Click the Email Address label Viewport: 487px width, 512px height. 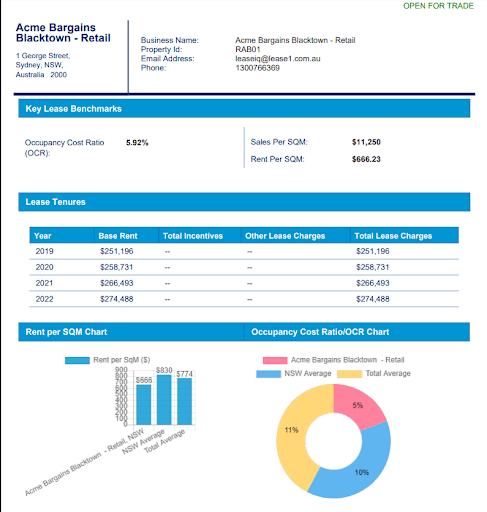point(167,59)
